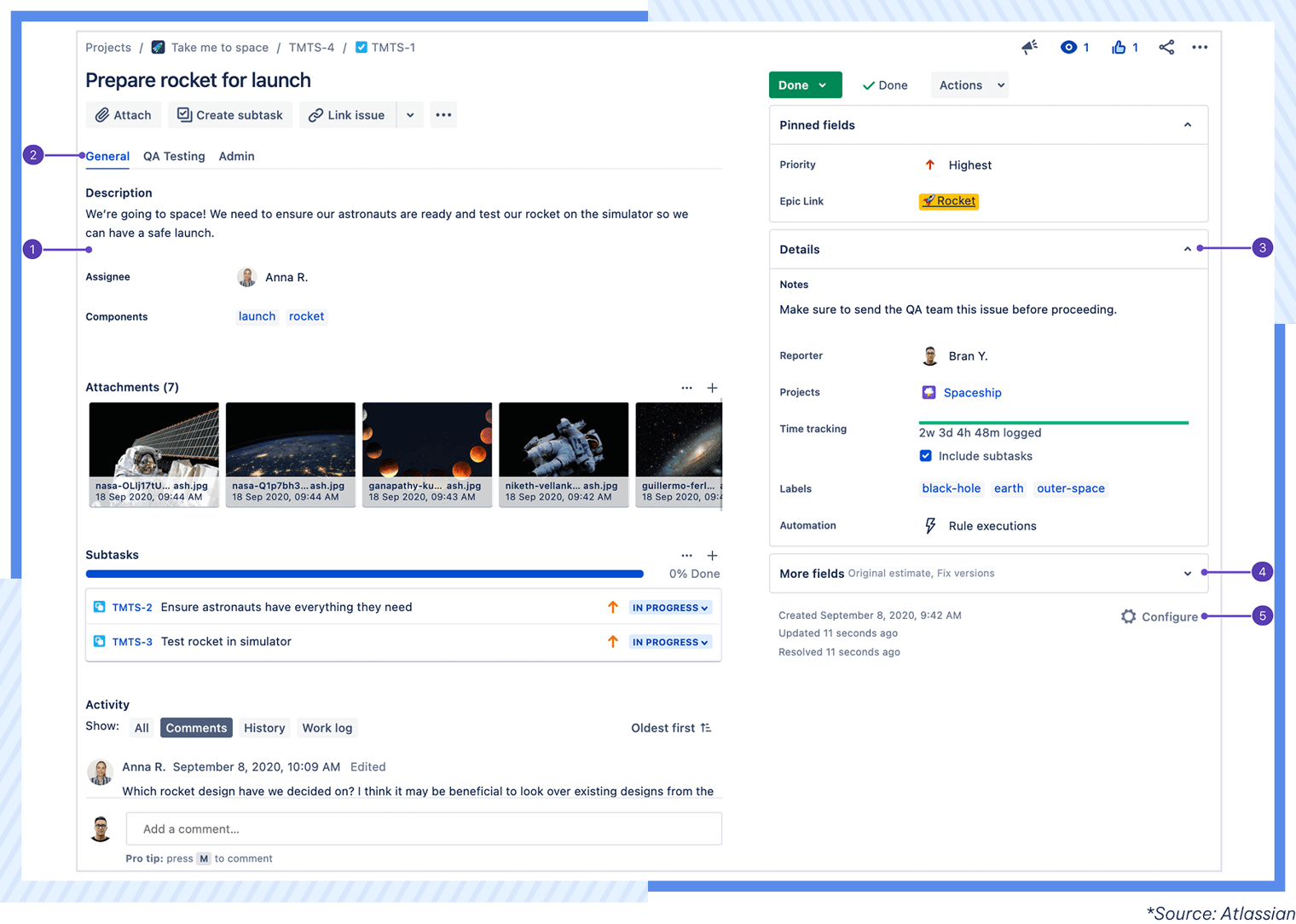Collapse the Pinned fields section
Screen dimensions: 1296x924
[1187, 124]
